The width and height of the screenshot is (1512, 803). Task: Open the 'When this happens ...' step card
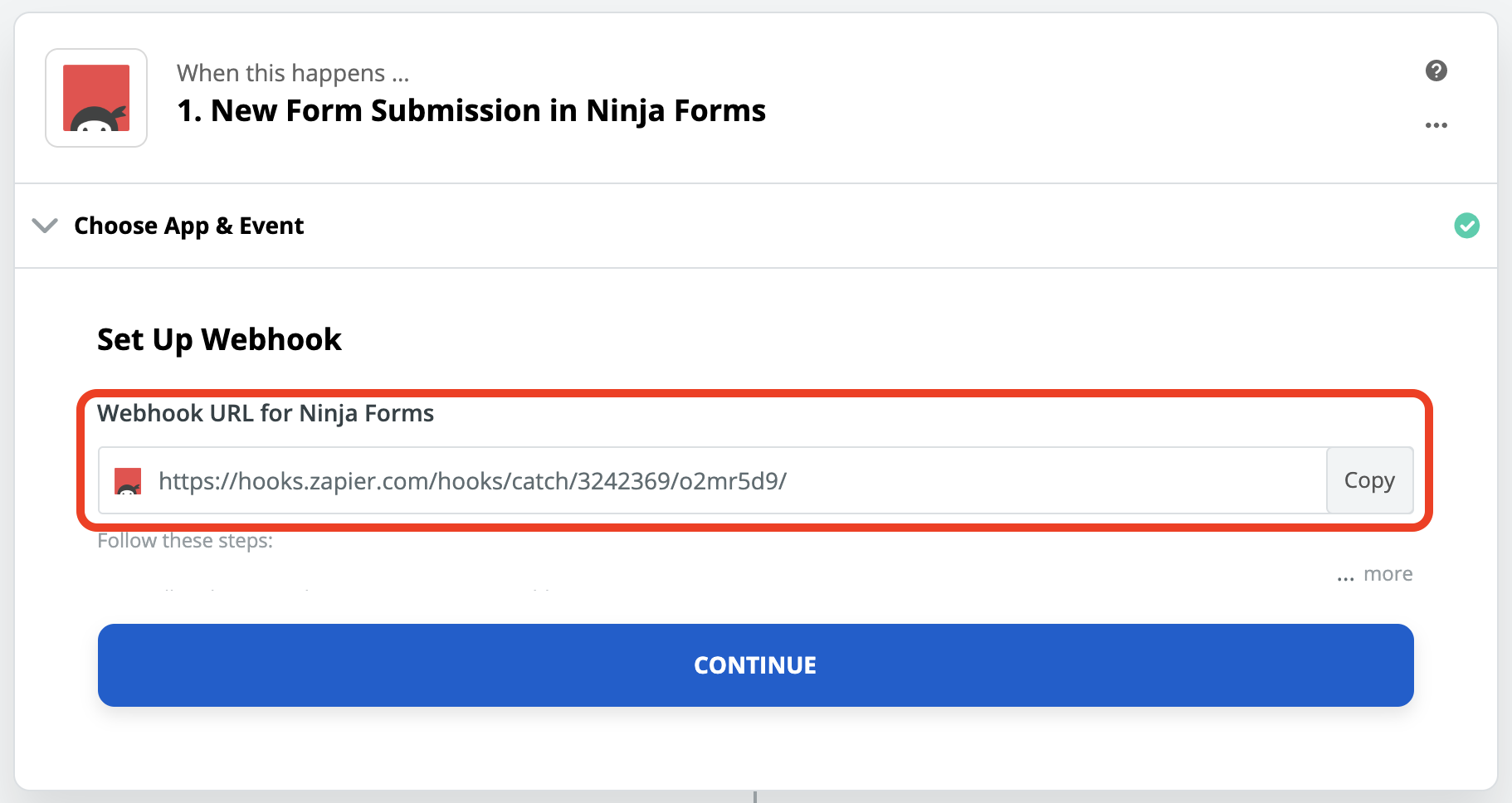(294, 73)
